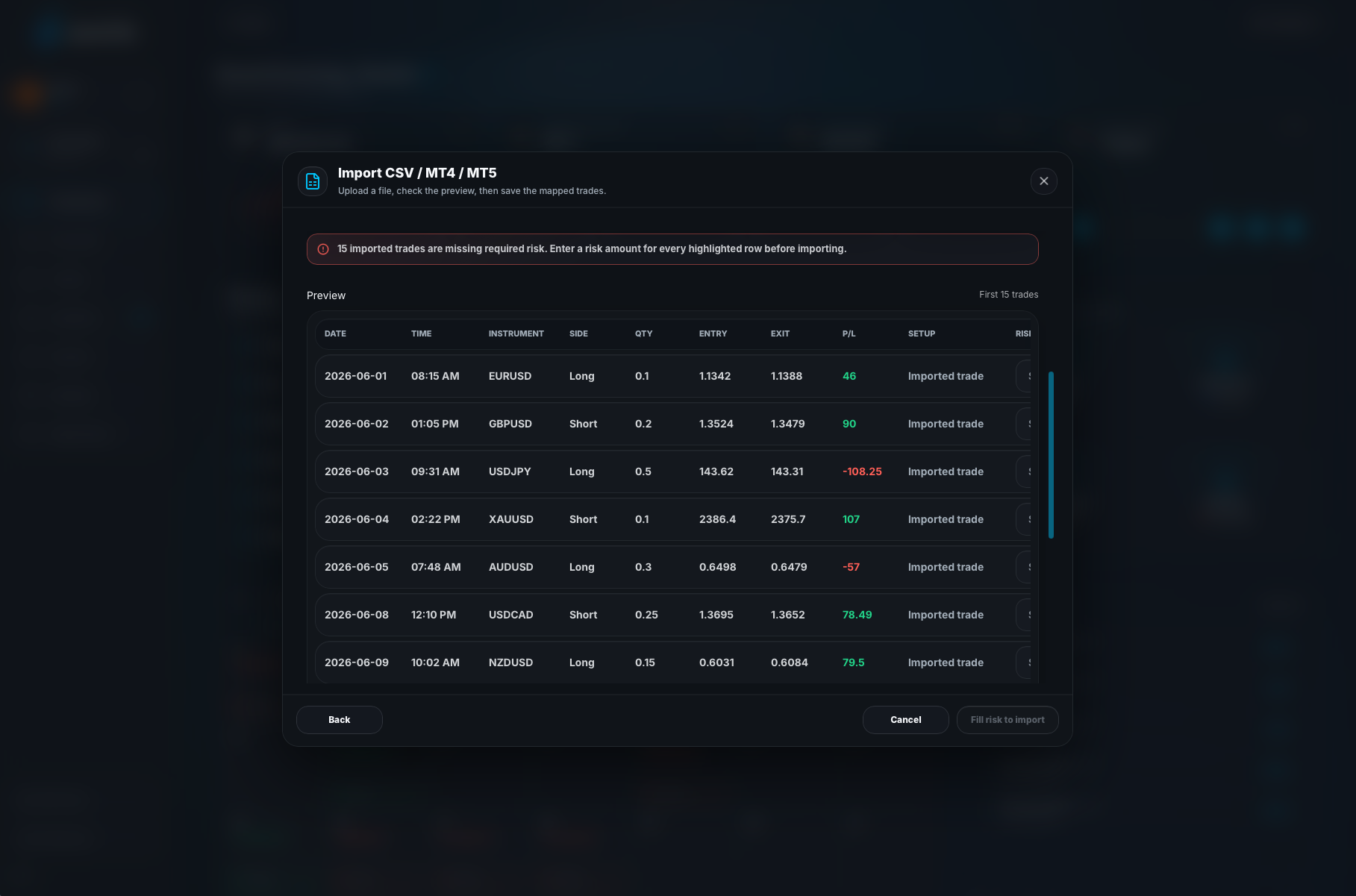Click the -57 loss value
The image size is (1356, 896).
pos(851,567)
